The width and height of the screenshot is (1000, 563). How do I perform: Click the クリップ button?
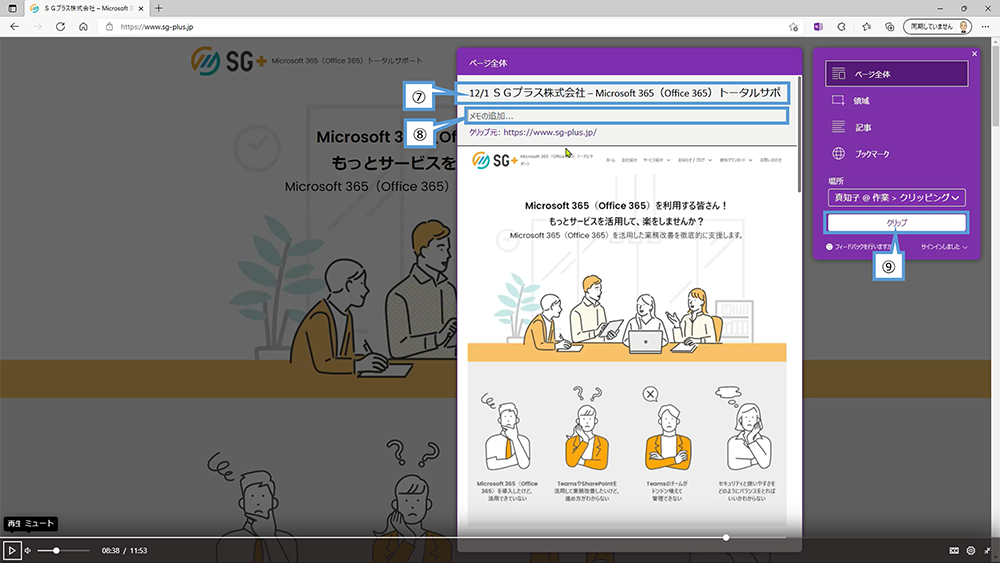click(897, 223)
